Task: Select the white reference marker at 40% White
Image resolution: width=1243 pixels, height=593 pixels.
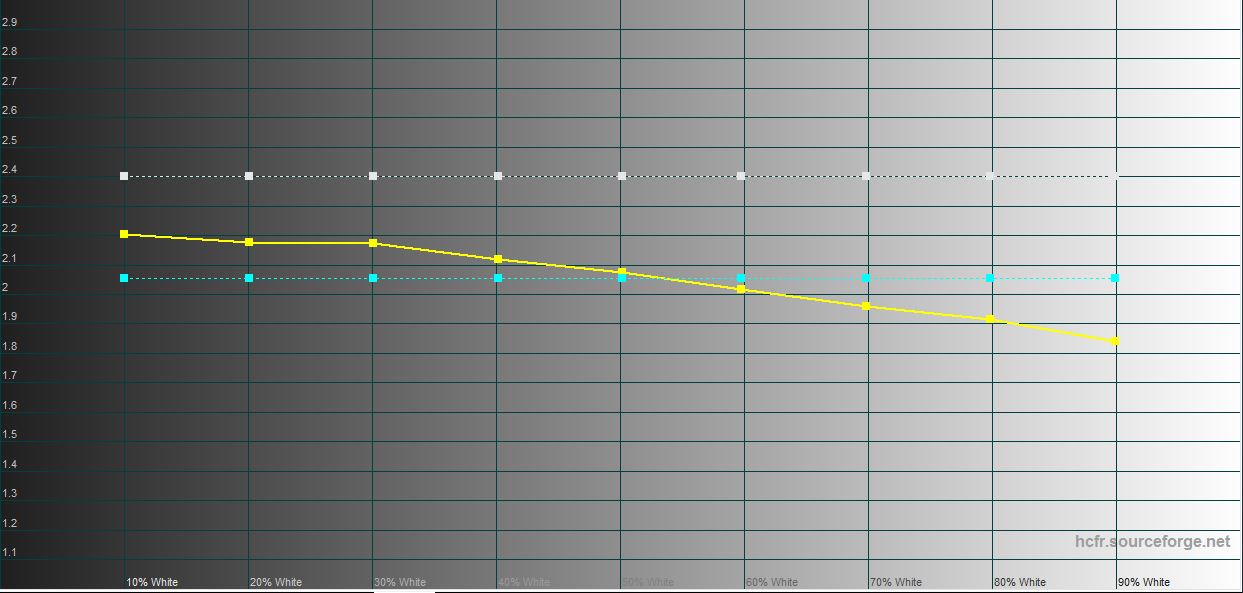Action: pos(498,176)
